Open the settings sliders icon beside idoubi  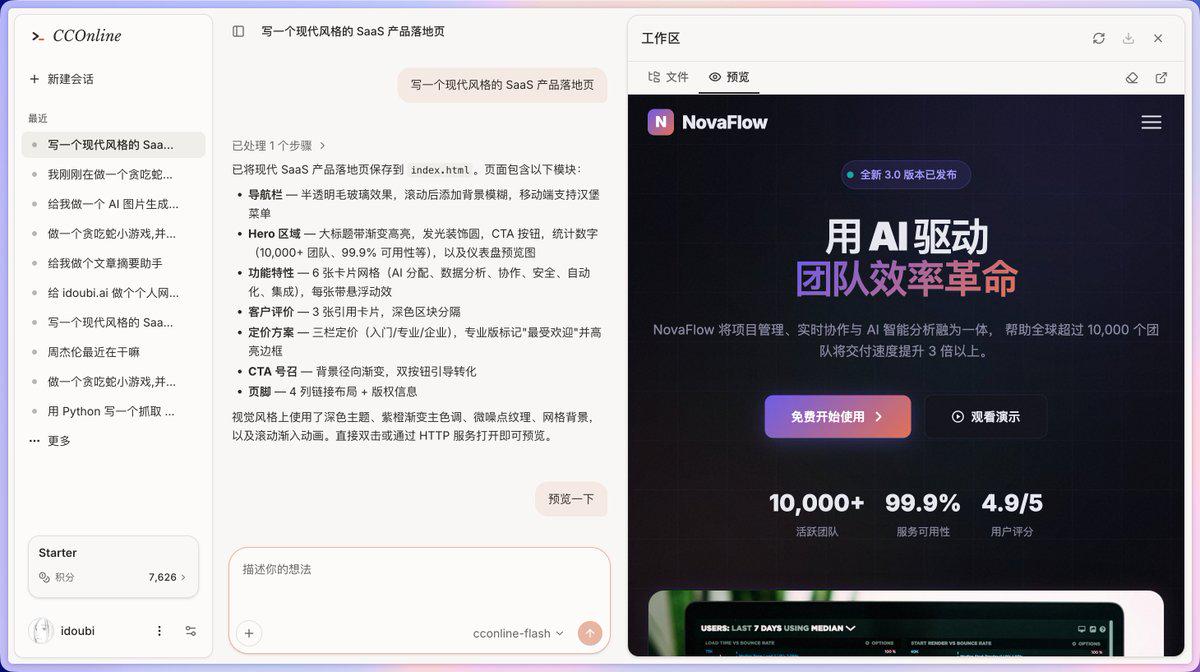point(191,631)
